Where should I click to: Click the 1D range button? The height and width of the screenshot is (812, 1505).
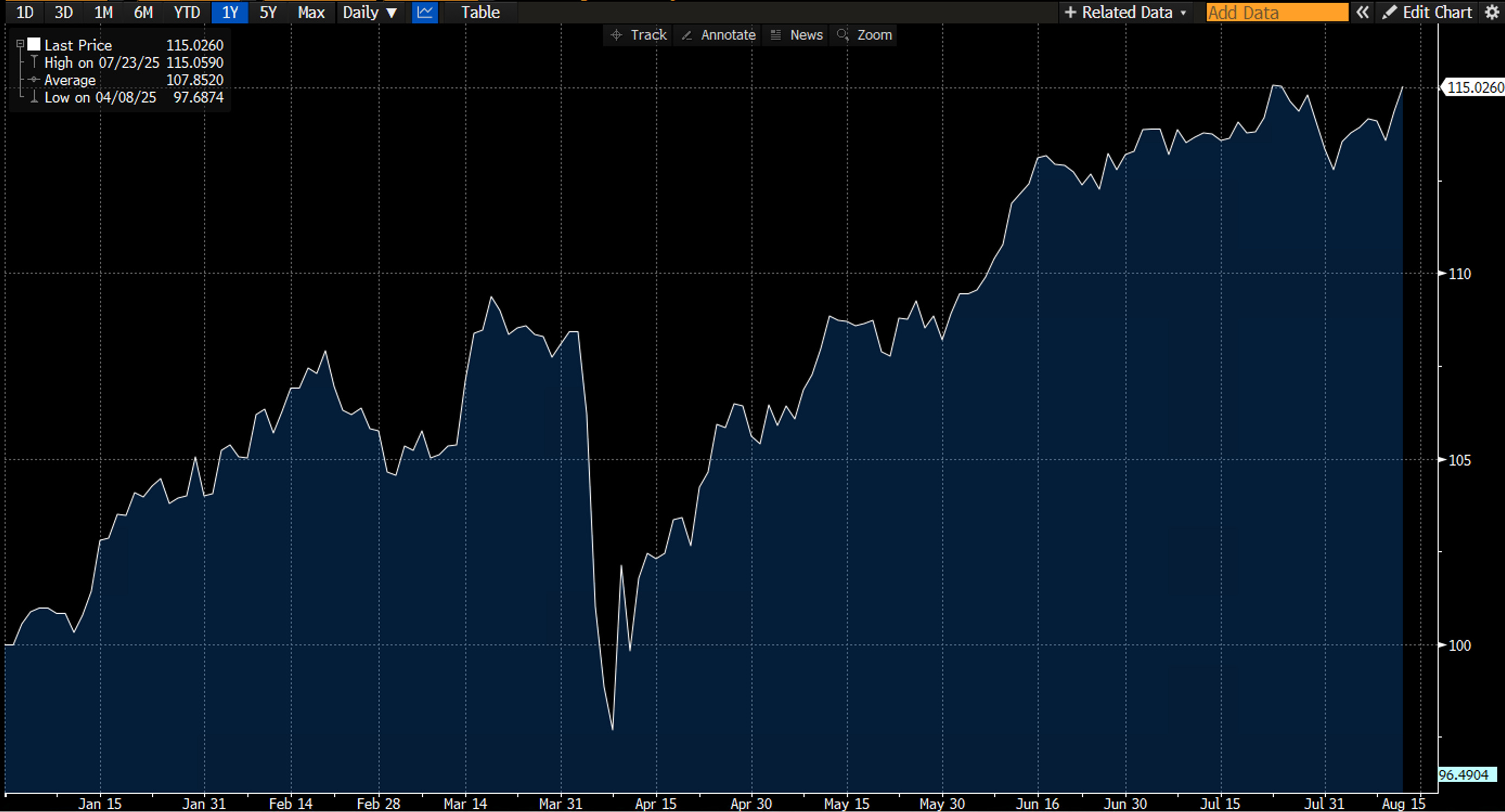coord(24,12)
